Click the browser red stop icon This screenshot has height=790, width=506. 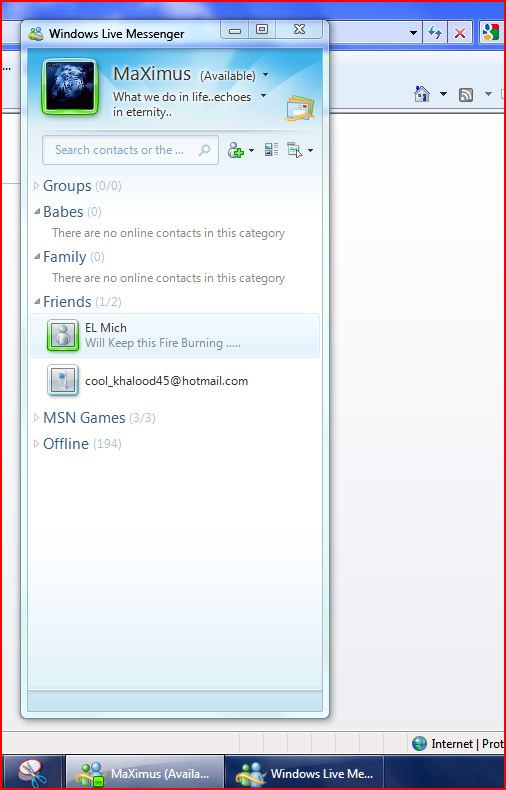coord(459,34)
